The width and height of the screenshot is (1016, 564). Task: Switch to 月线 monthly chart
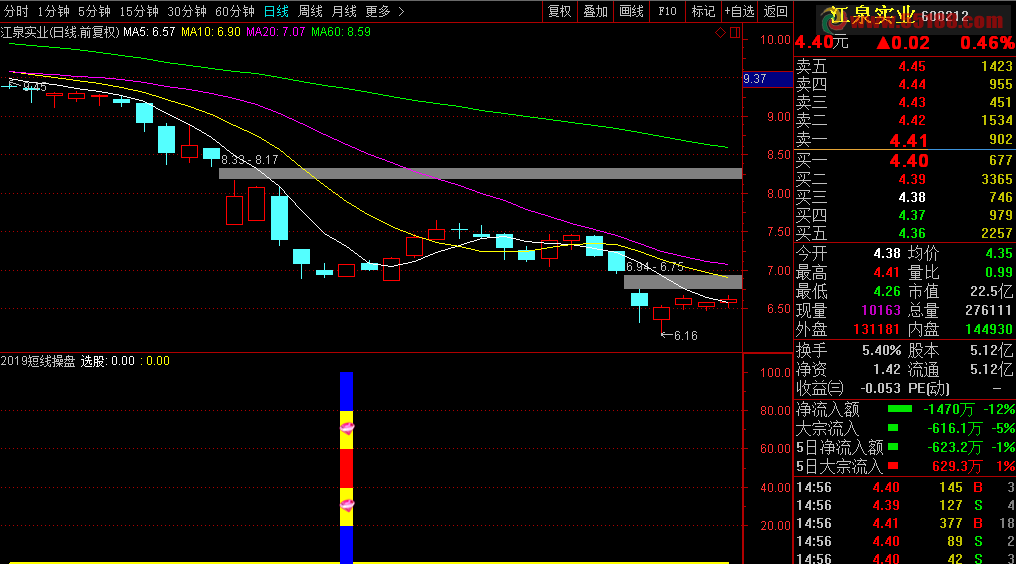tap(344, 11)
